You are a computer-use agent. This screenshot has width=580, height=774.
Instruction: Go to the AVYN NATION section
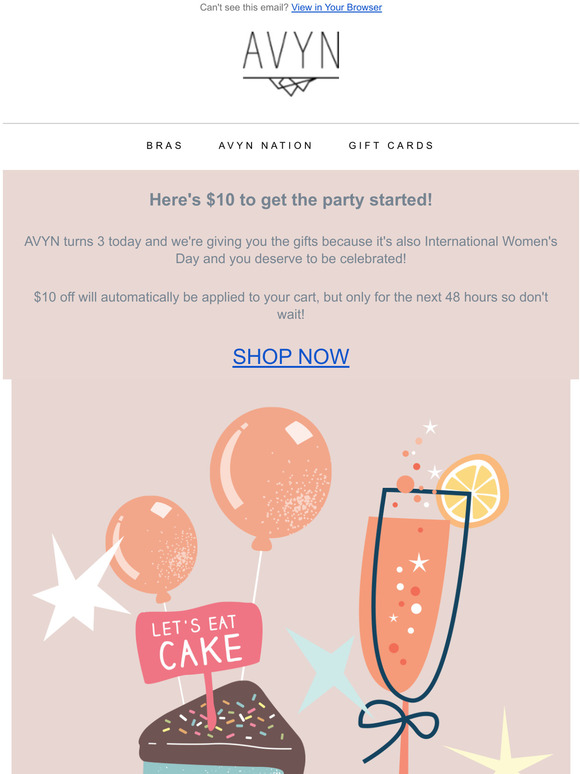[x=266, y=146]
